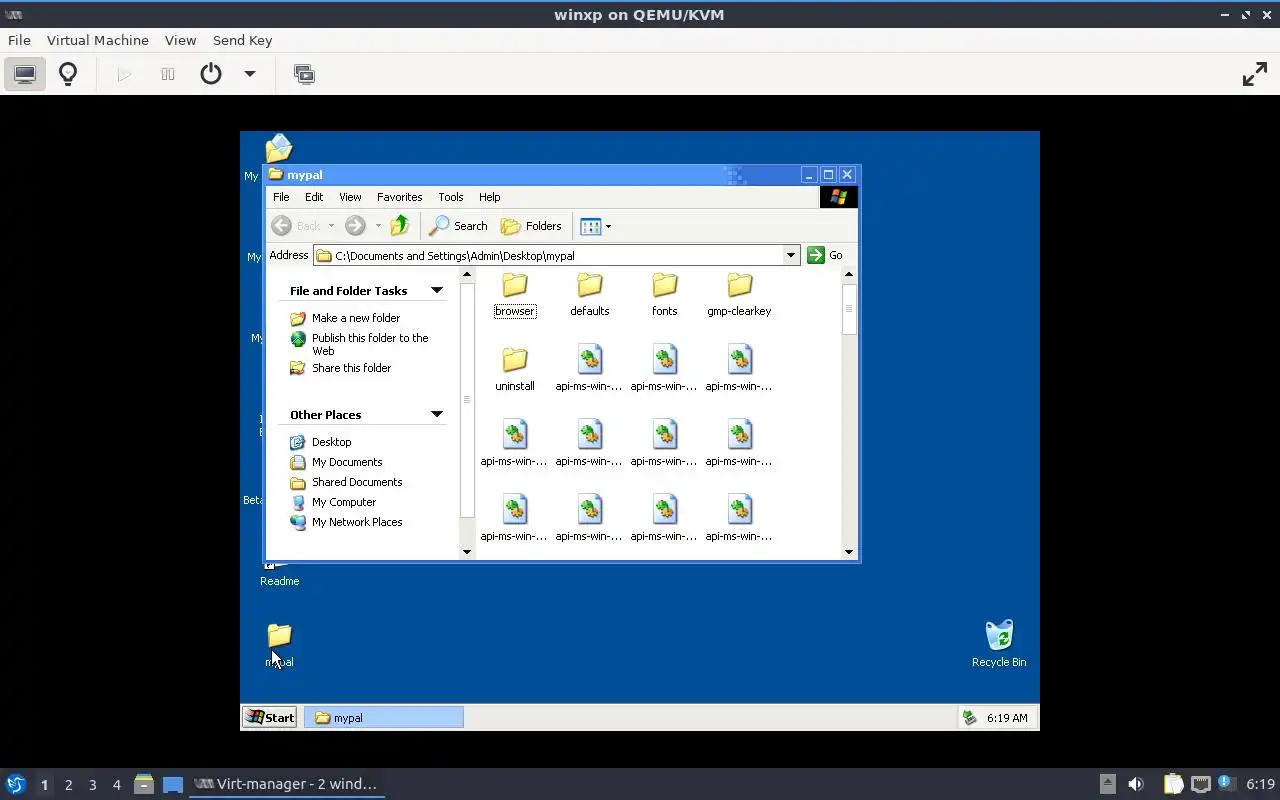Expand the Address bar dropdown
The width and height of the screenshot is (1280, 800).
coord(790,255)
